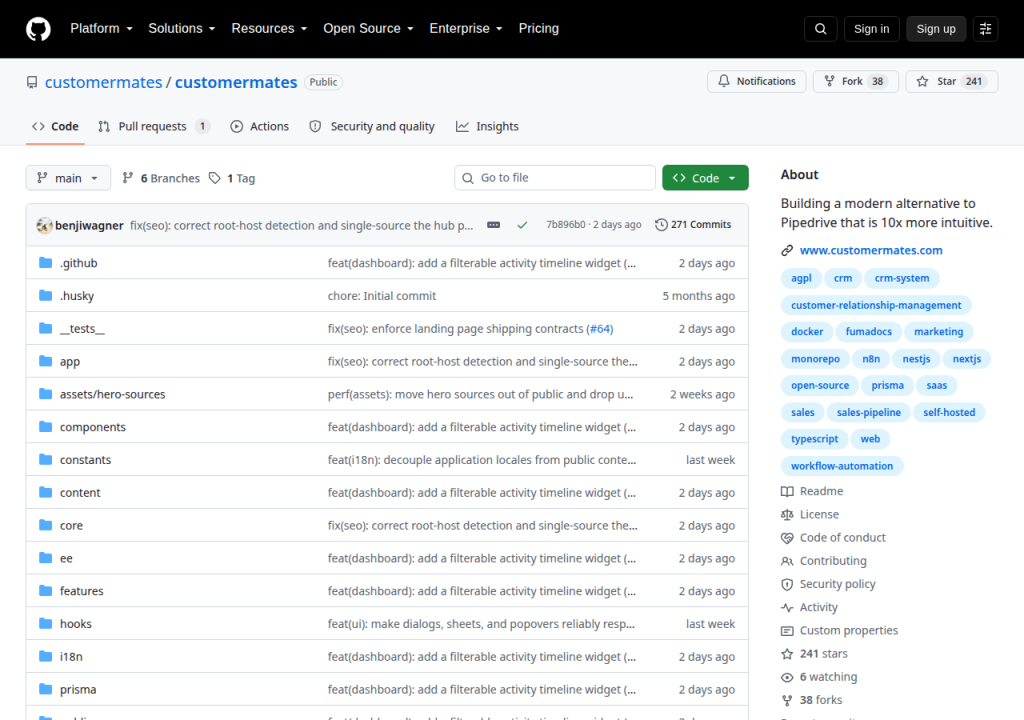Open benjiwagner's avatar
The height and width of the screenshot is (720, 1024).
[44, 225]
